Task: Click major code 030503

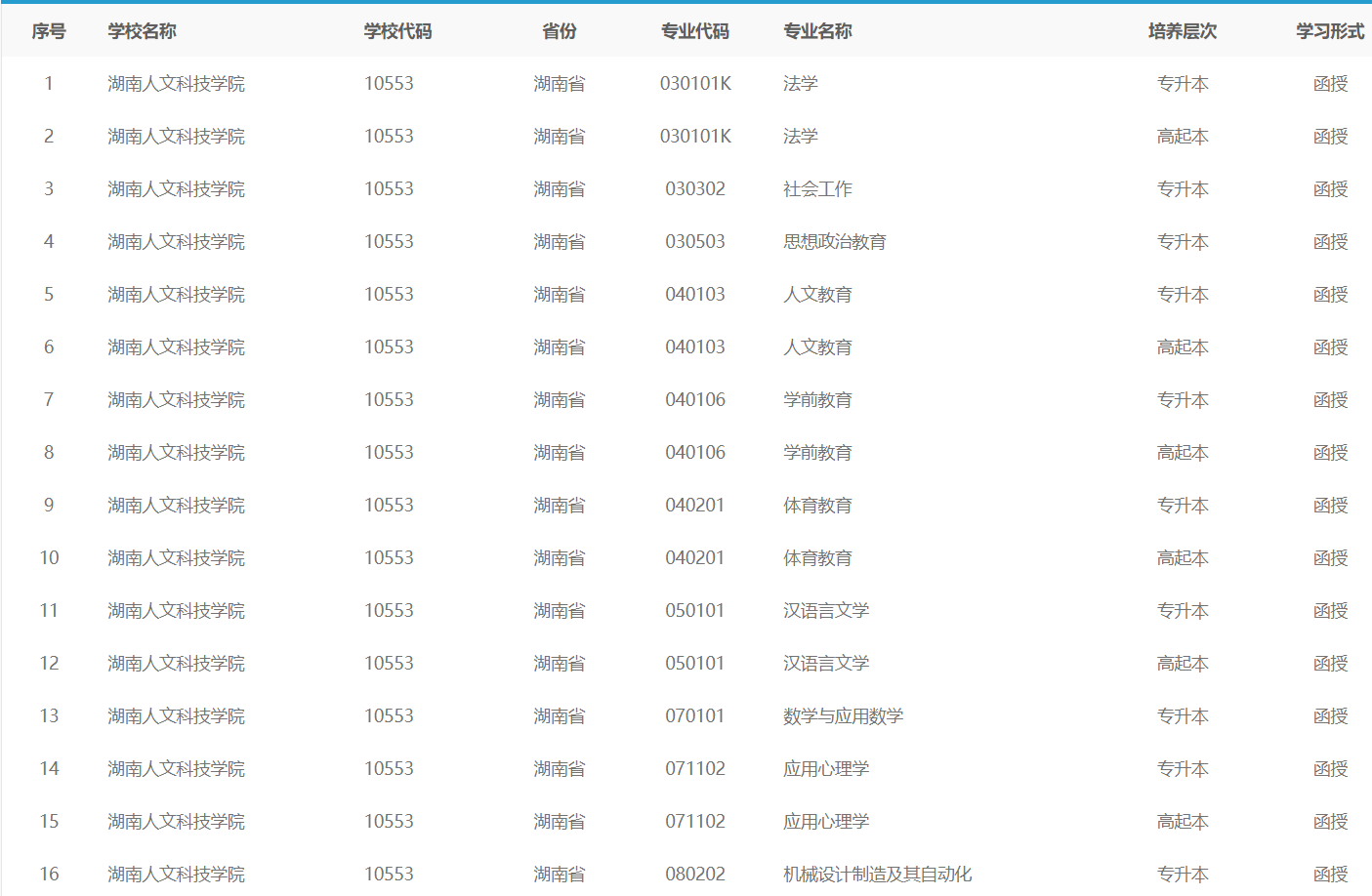Action: 695,242
